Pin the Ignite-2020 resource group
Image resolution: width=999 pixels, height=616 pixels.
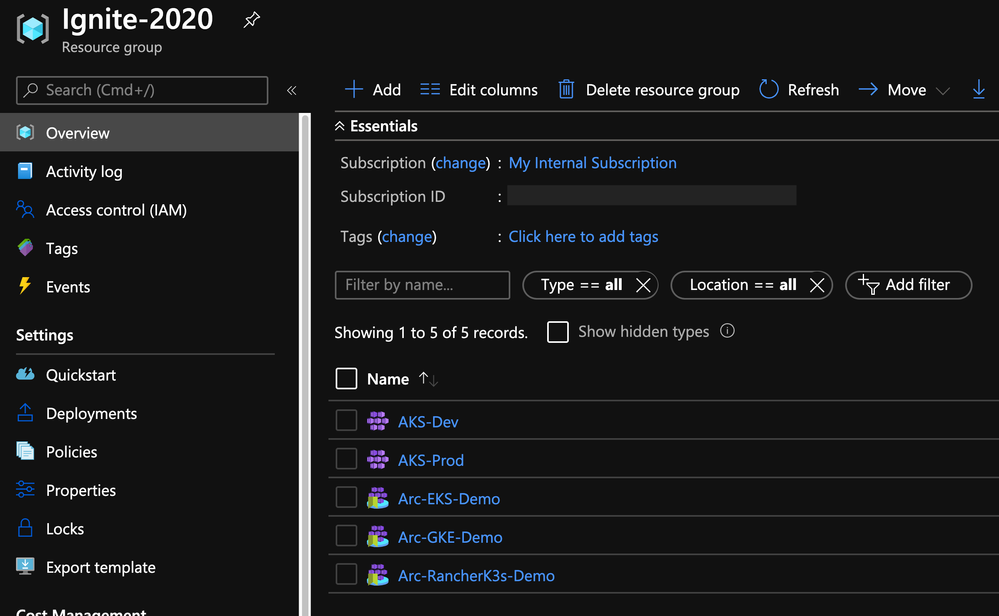click(x=252, y=20)
